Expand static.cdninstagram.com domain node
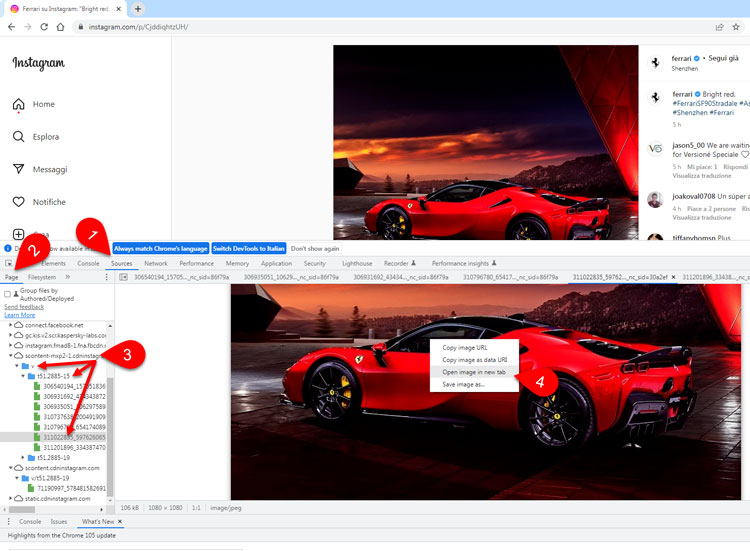This screenshot has width=750, height=551. [x=11, y=498]
